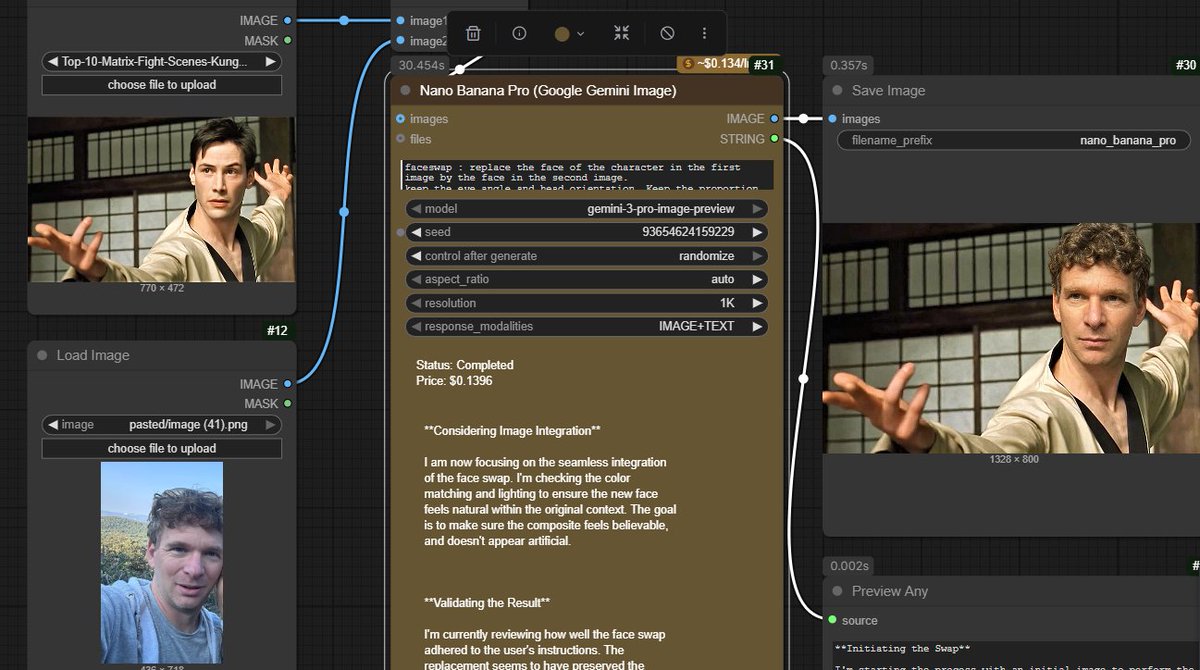Click image2 input socket on batch node
The width and height of the screenshot is (1200, 670).
click(401, 40)
